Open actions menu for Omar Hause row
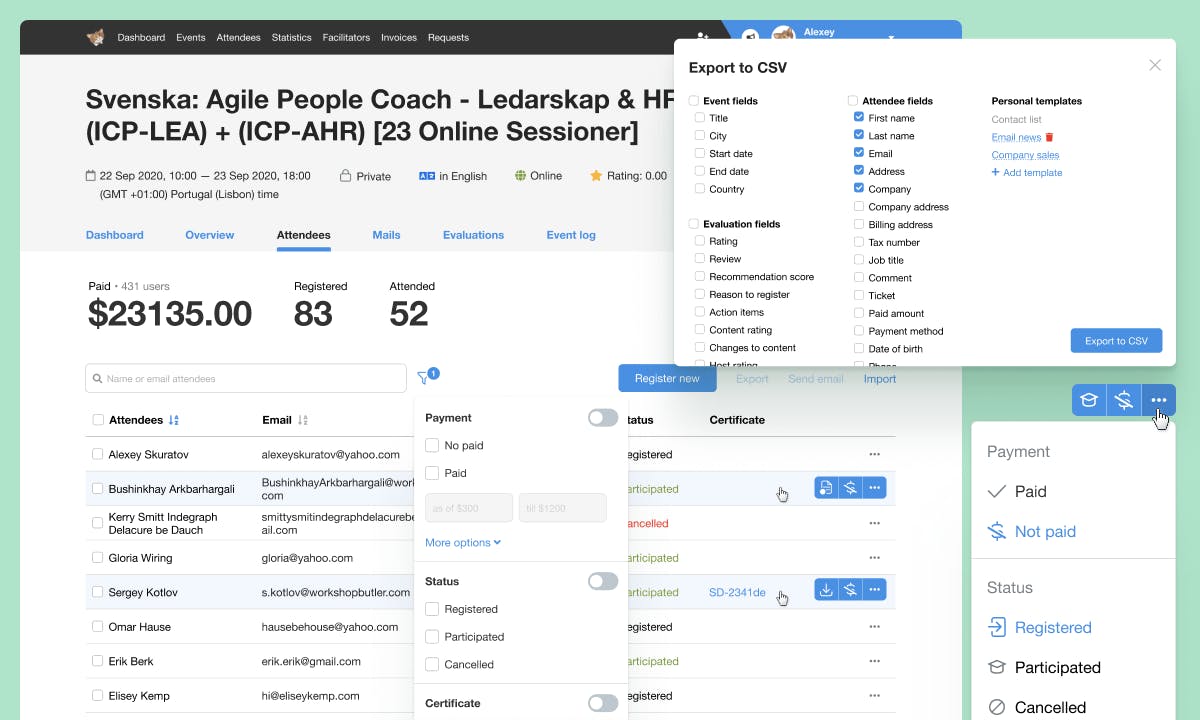 875,627
